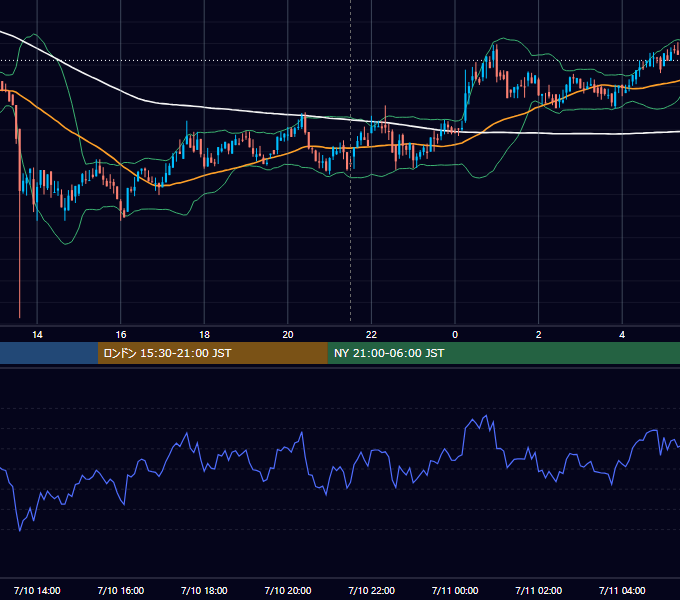Click the 7/11 00:00 time label
The width and height of the screenshot is (680, 600).
pos(455,590)
